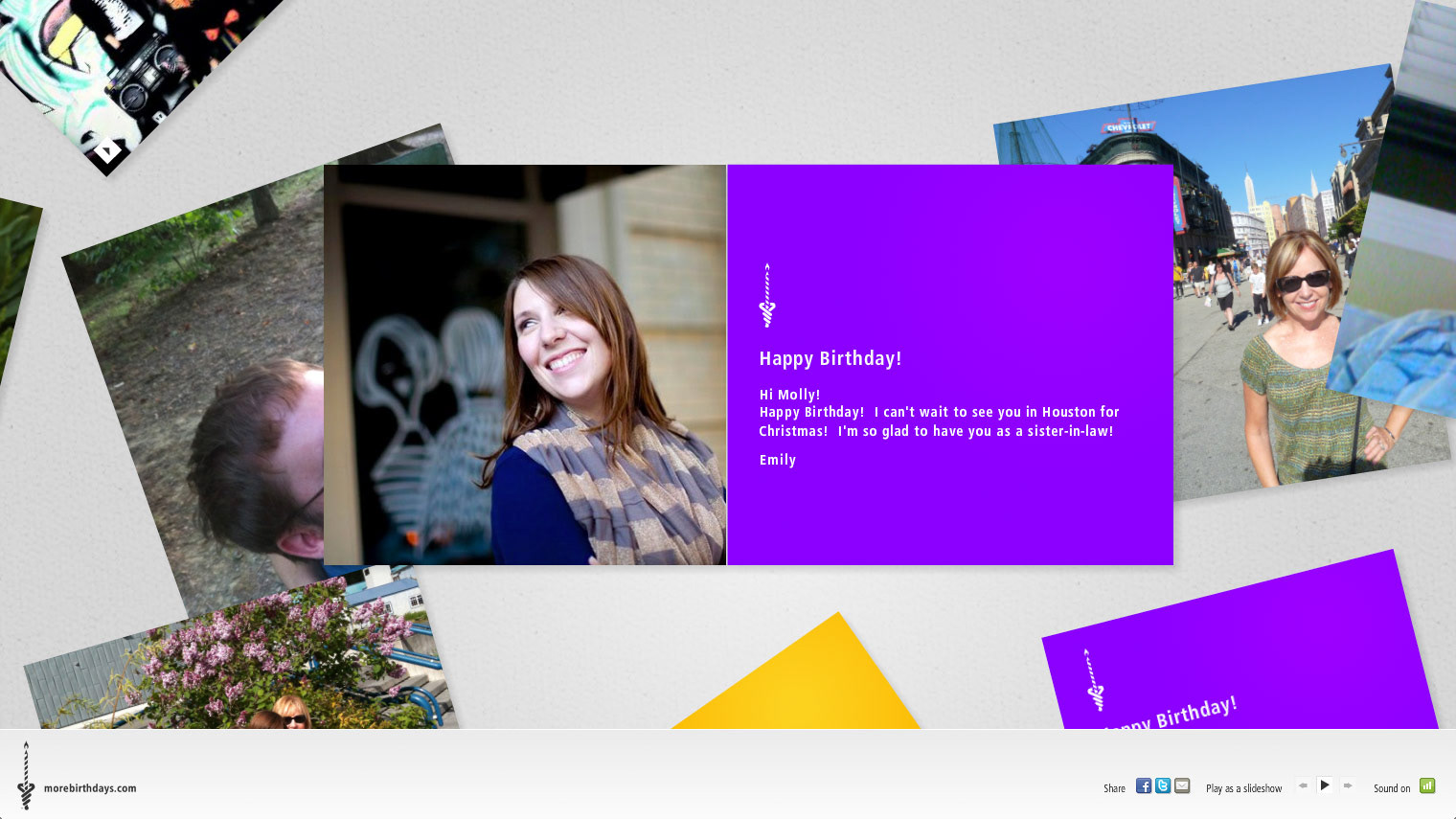The image size is (1456, 819).
Task: Click the 'Play as a slideshow' label
Action: [1243, 788]
